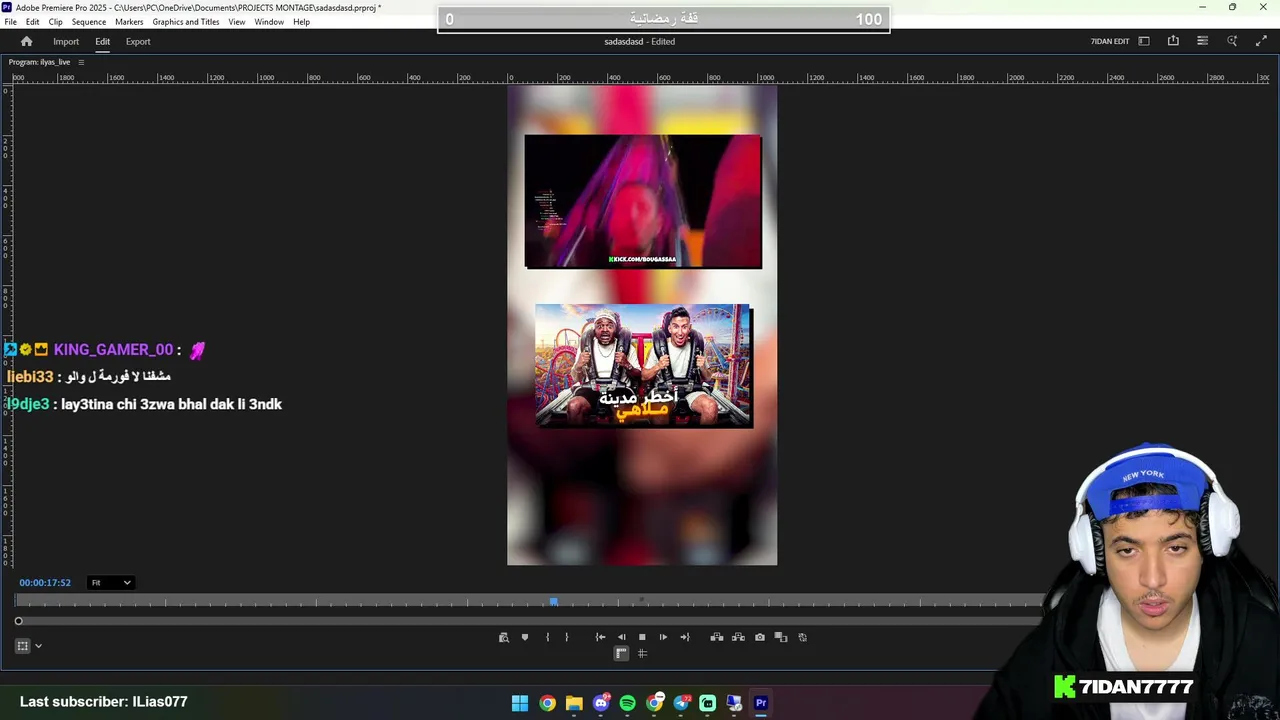Click the Go to Out point button
Screen dimensions: 1280x720
(684, 637)
